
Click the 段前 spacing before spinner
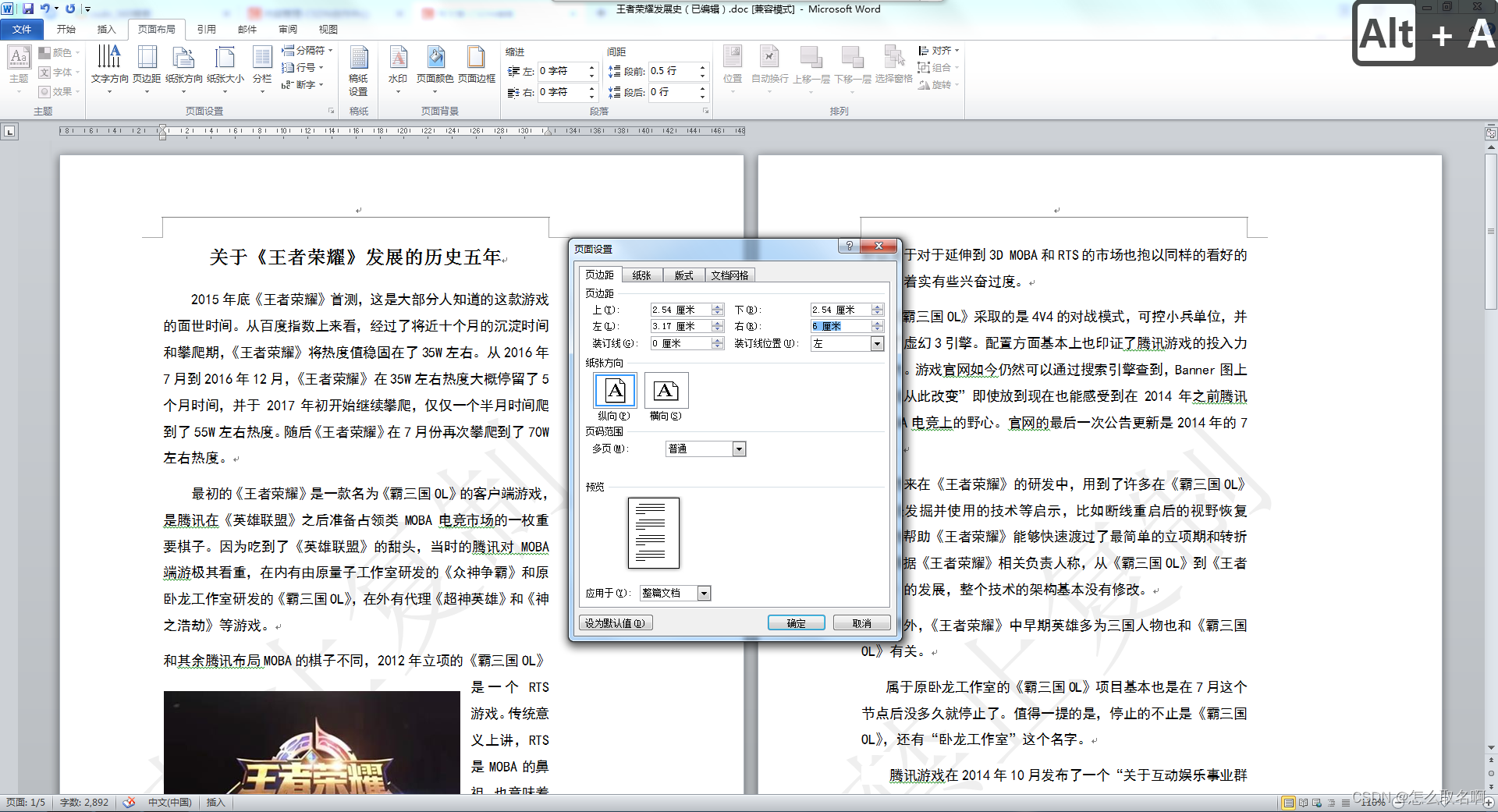tap(702, 71)
